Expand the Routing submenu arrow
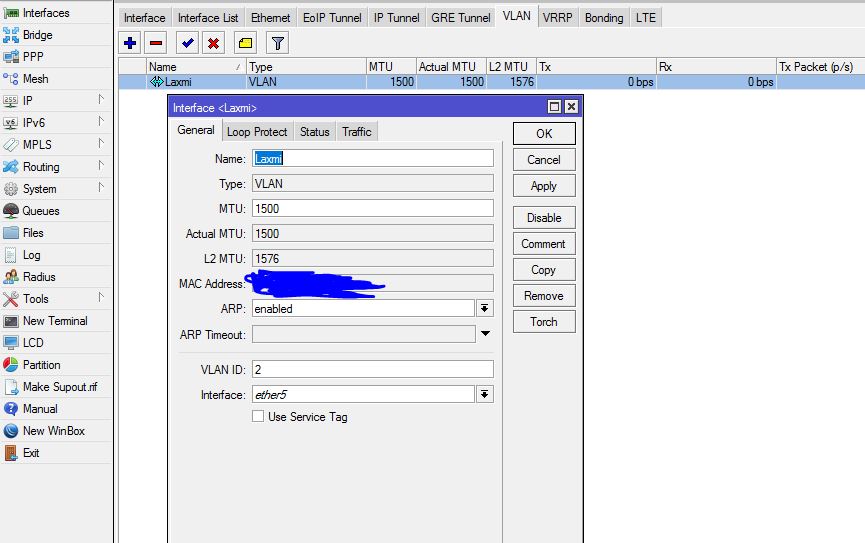This screenshot has width=865, height=543. (x=101, y=166)
